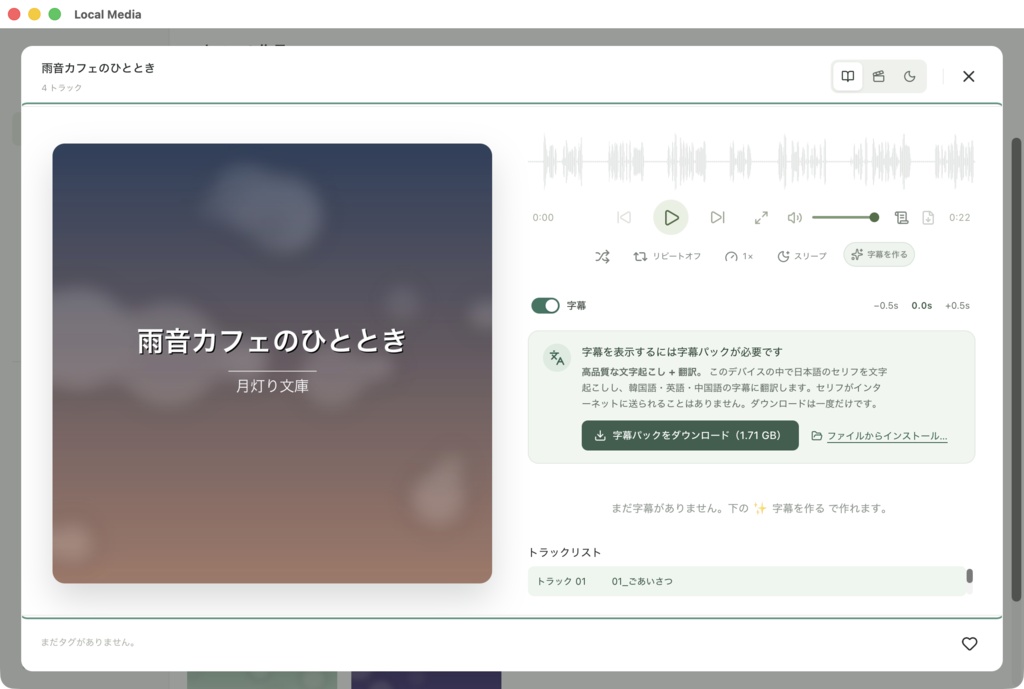Shift subtitle timing by −0.5s
Screen dimensions: 1024x689
(886, 306)
